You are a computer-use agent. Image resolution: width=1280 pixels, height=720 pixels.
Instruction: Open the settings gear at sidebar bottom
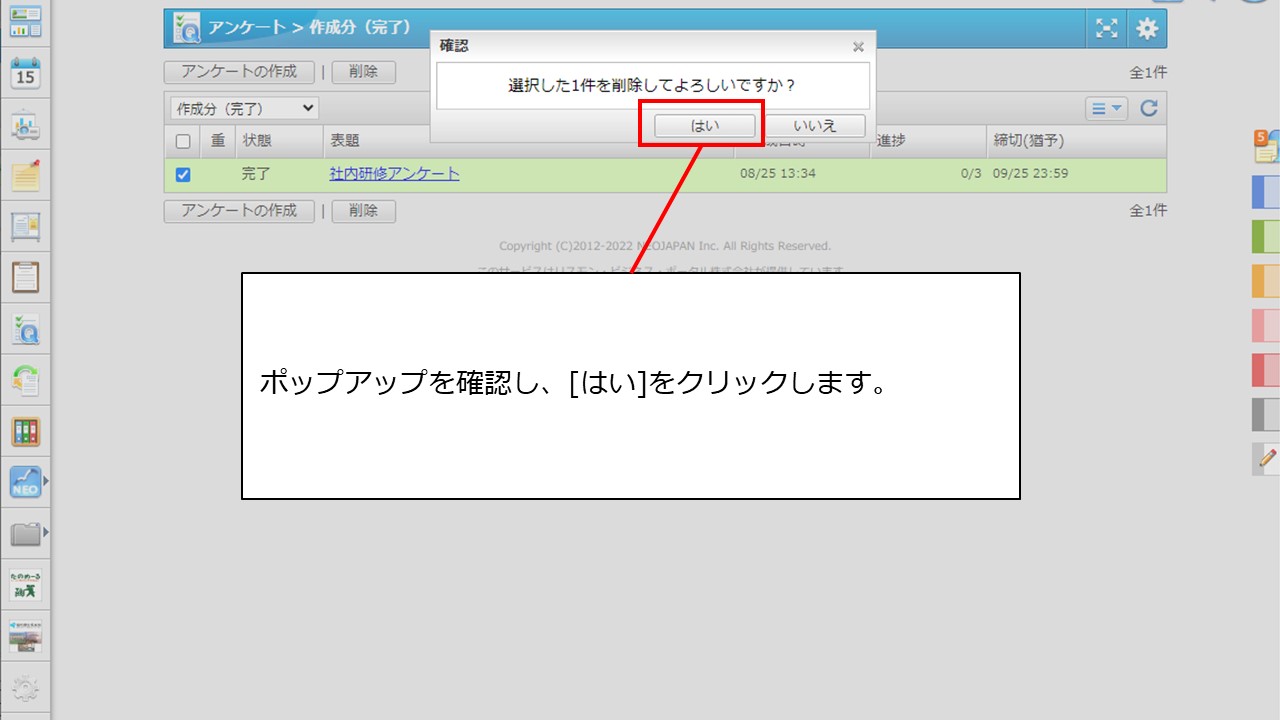pos(25,688)
